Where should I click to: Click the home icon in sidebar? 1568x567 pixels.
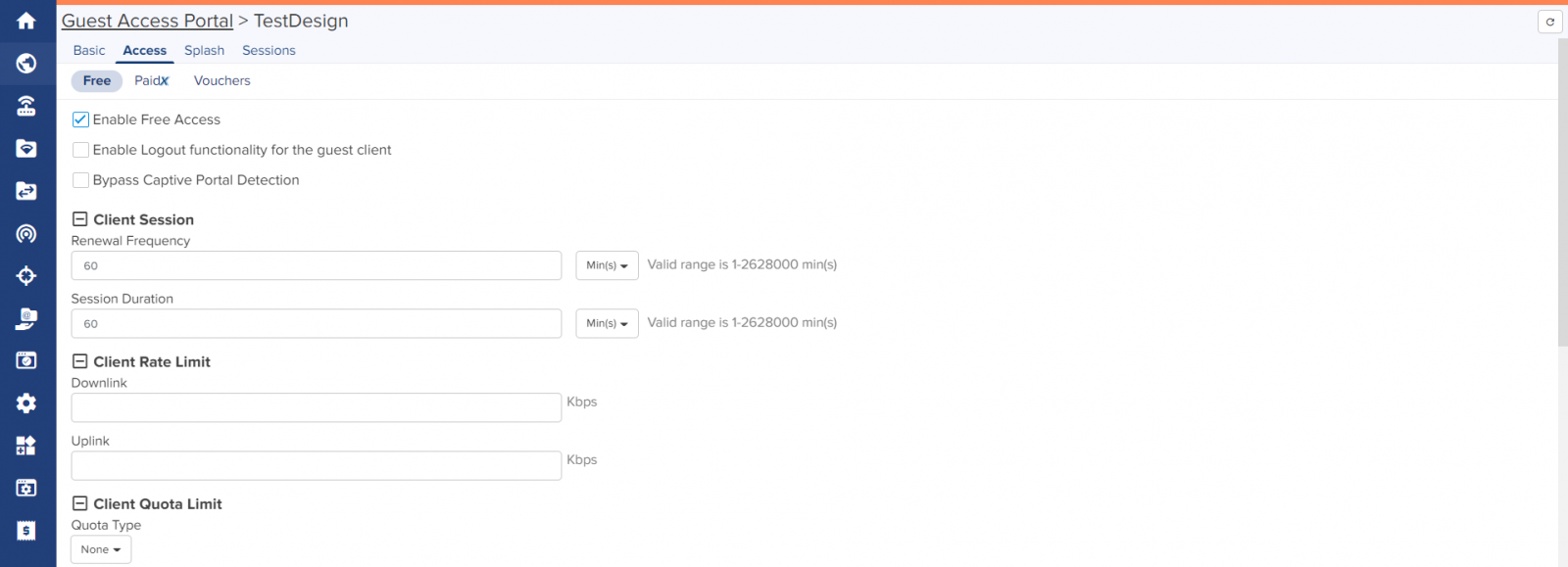[26, 21]
